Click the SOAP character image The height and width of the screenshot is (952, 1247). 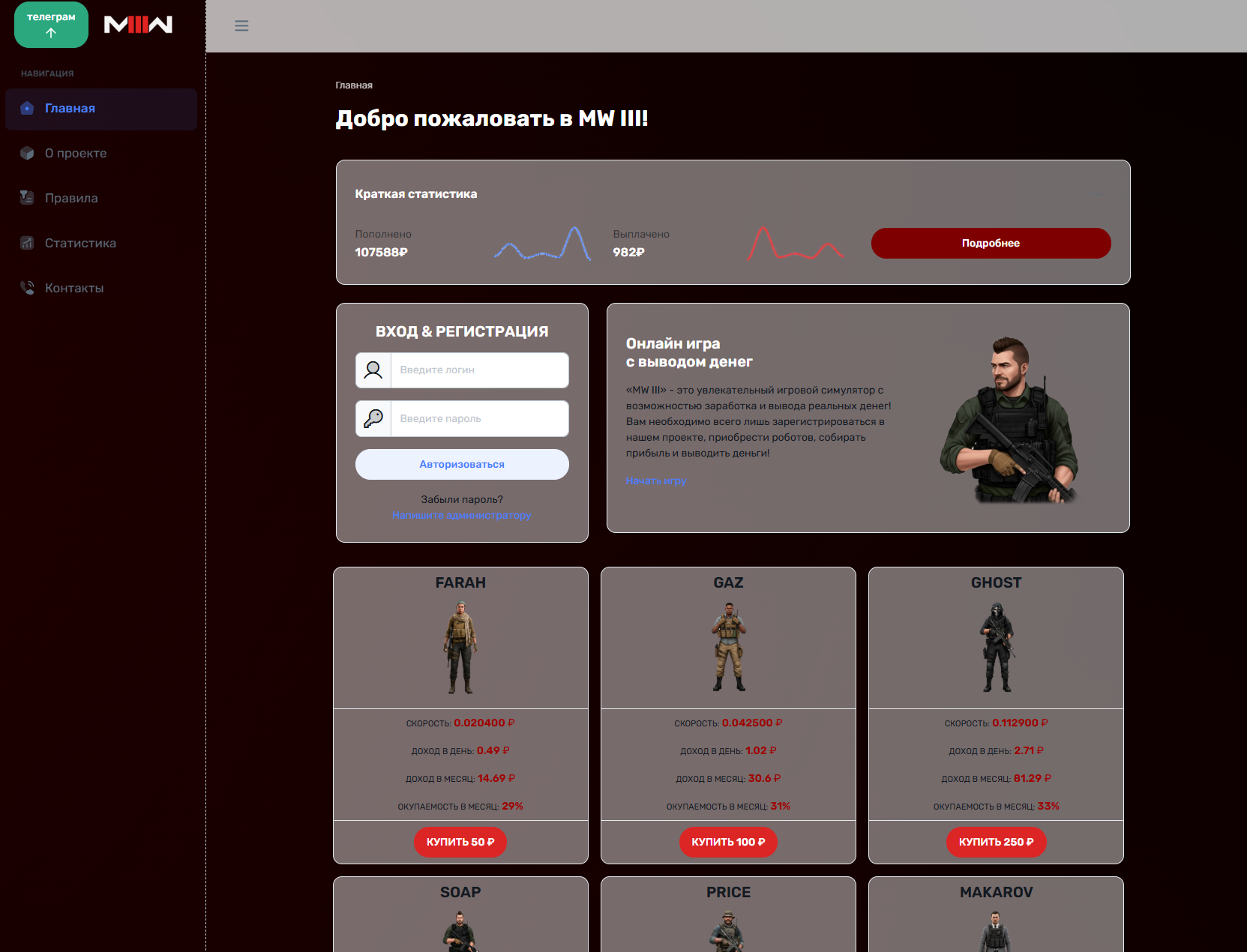pos(460,931)
